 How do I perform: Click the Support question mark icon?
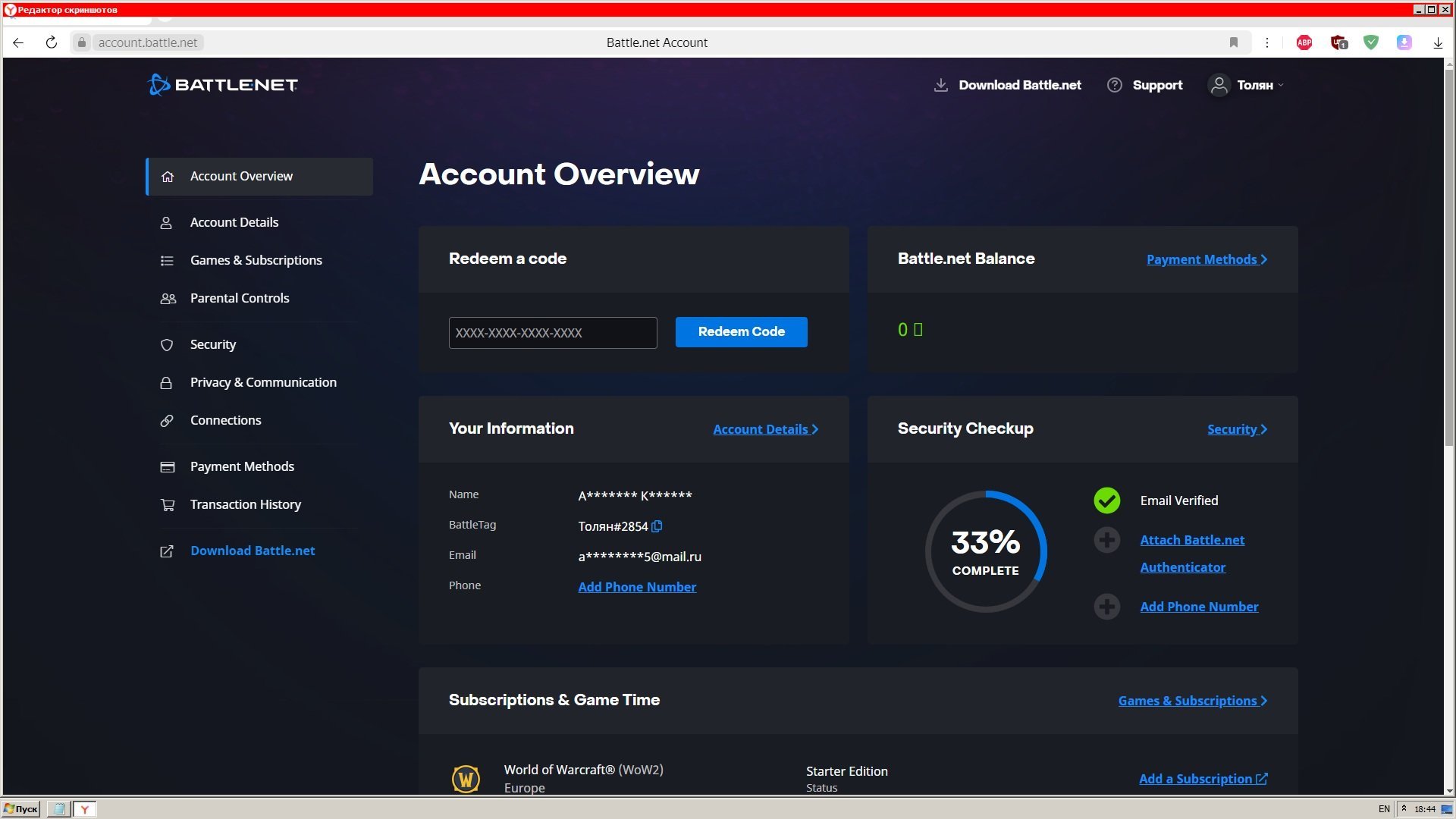coord(1114,85)
